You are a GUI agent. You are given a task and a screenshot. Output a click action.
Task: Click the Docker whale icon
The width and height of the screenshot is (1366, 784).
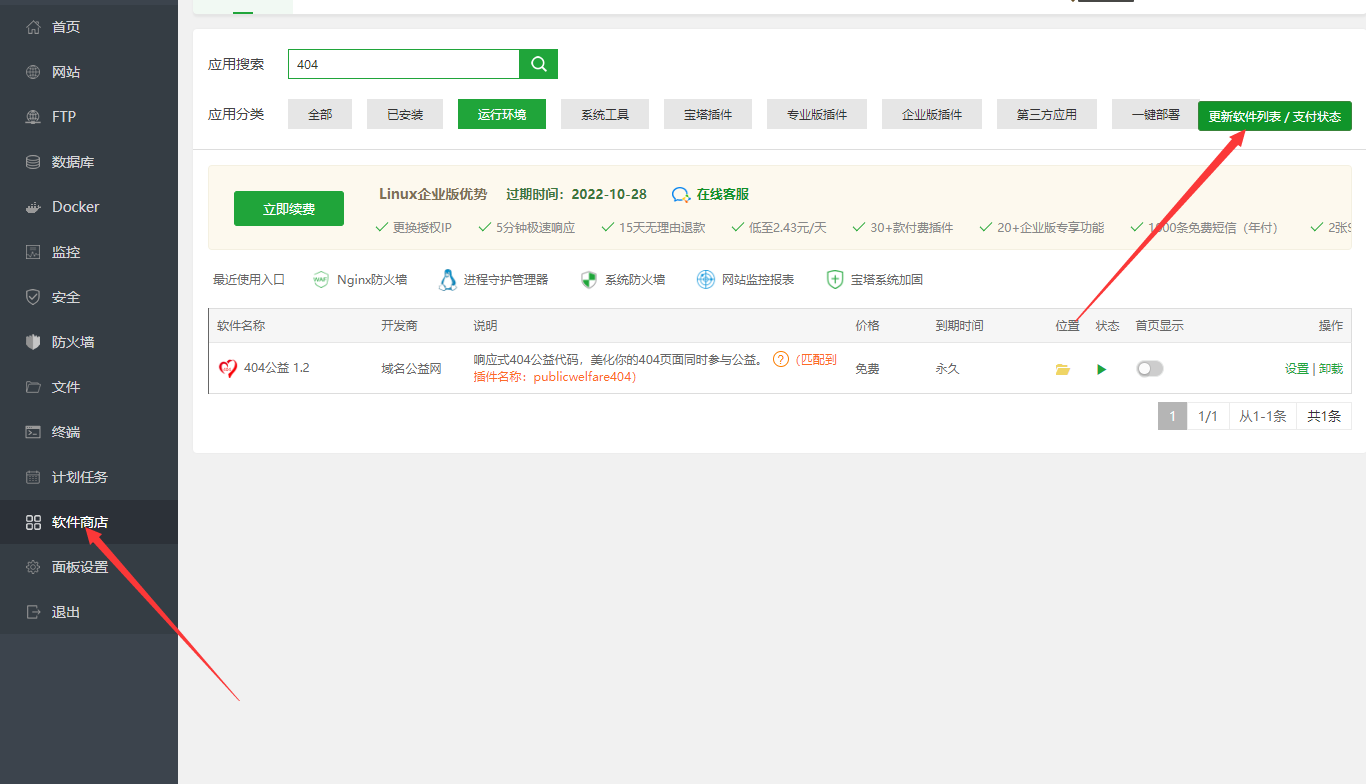click(x=33, y=207)
